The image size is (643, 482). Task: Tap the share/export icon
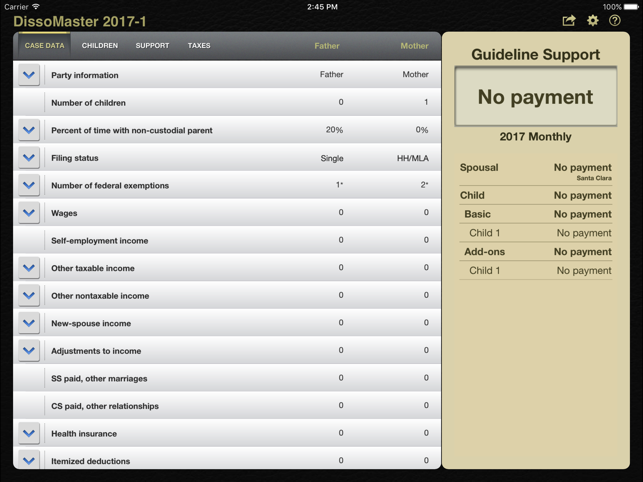569,21
